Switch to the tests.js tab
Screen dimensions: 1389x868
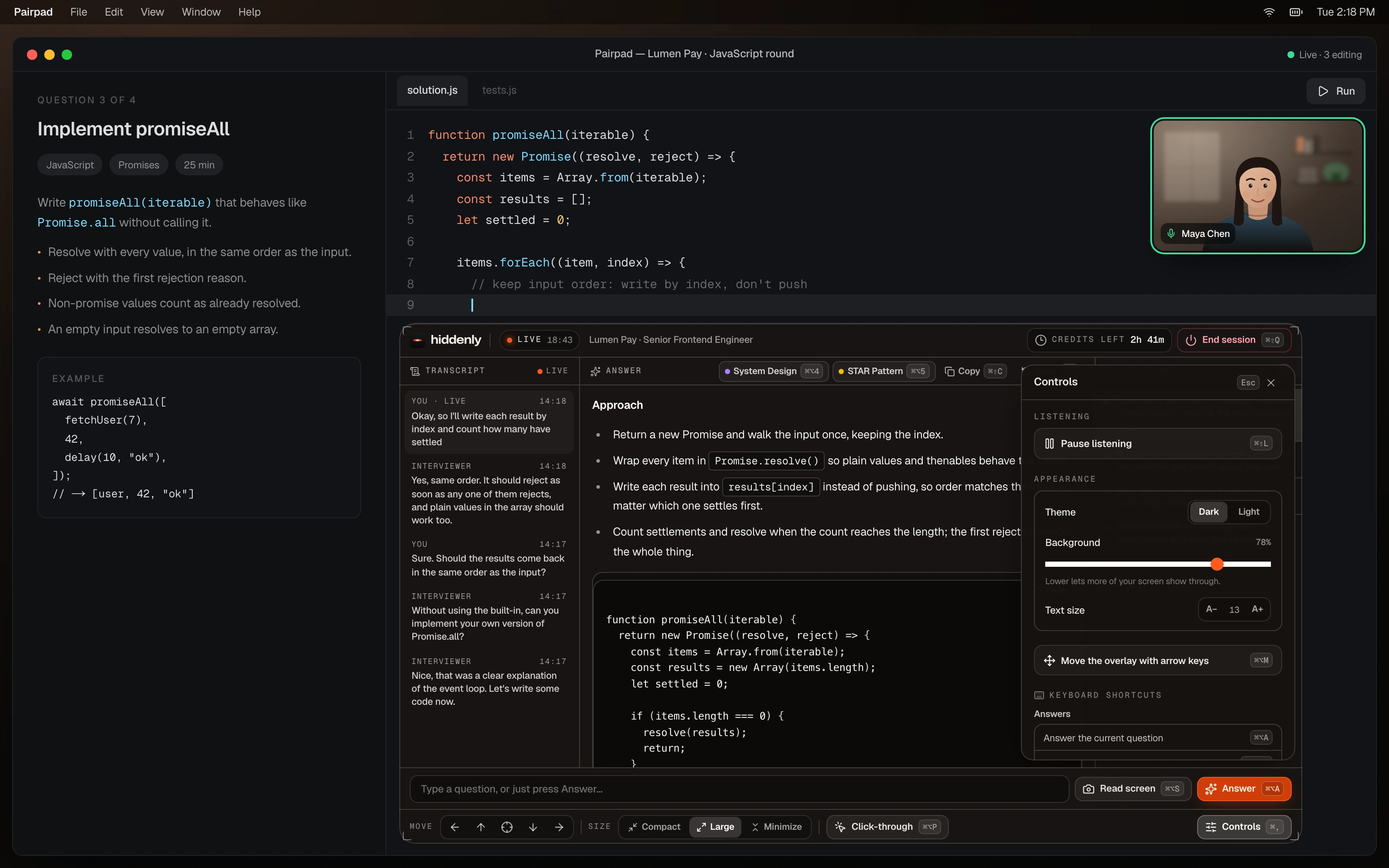coord(499,90)
